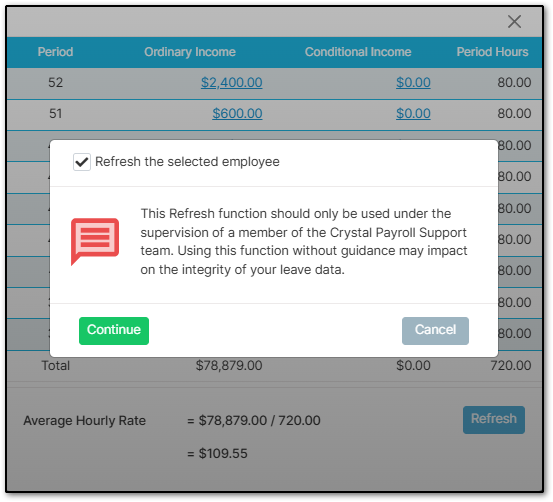Open the $600.00 ordinary income link
553x502 pixels.
[x=237, y=114]
